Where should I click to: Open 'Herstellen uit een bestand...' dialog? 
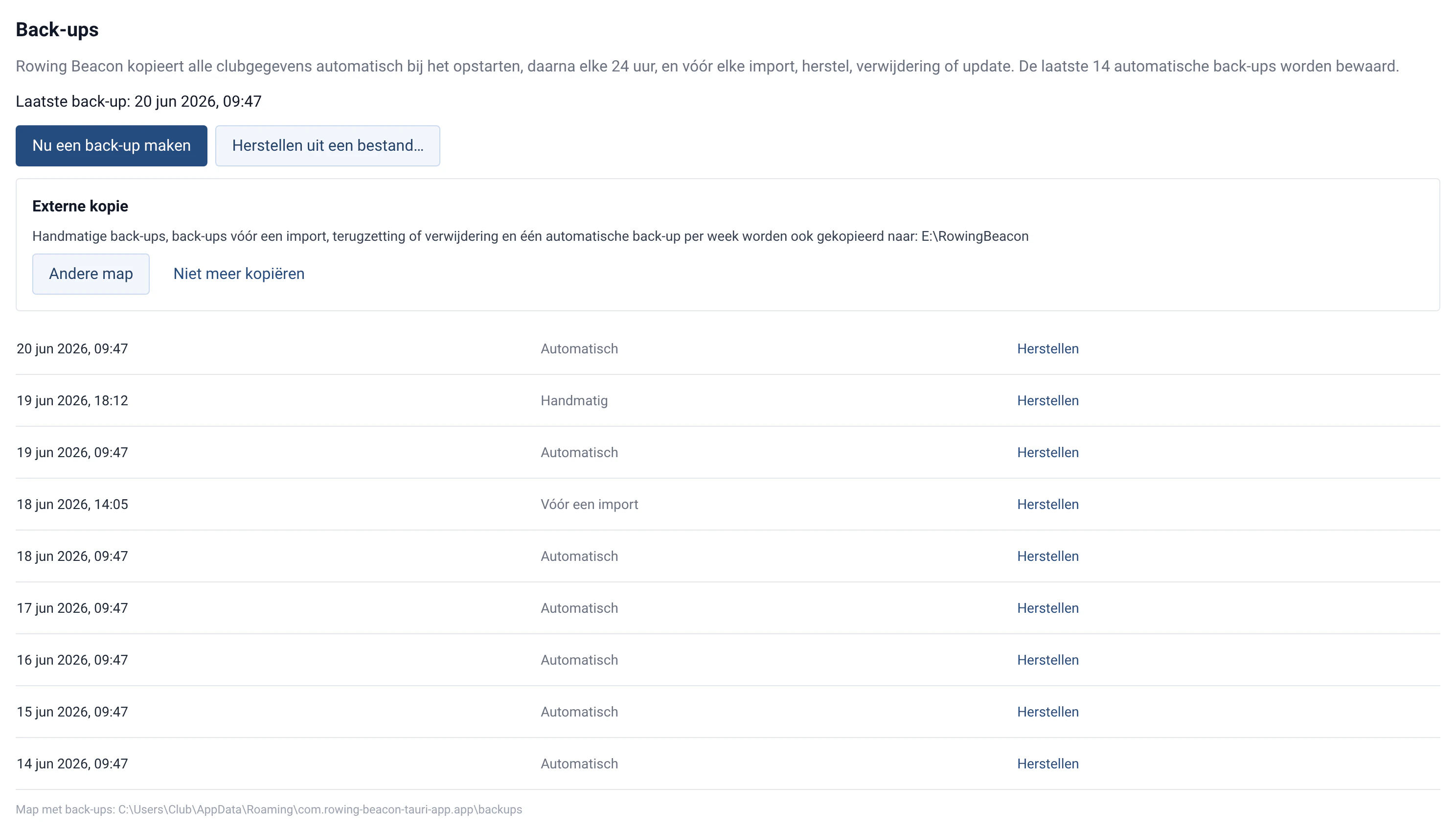(x=327, y=146)
